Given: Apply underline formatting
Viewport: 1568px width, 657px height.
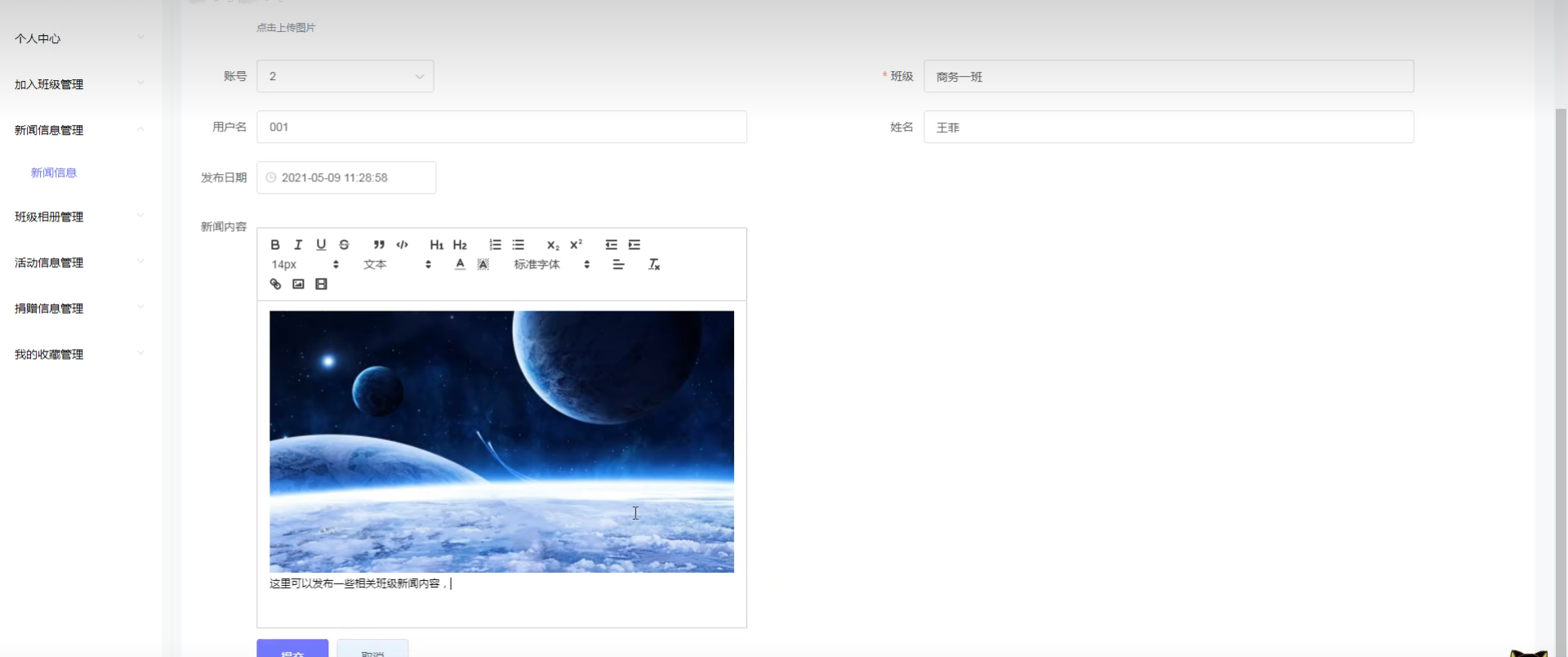Looking at the screenshot, I should pyautogui.click(x=321, y=244).
